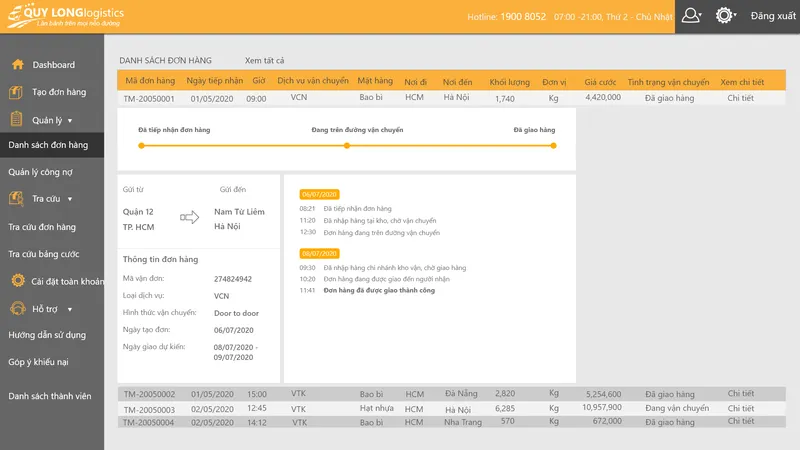The image size is (800, 450).
Task: Click hotline number 1900 8052
Action: (523, 16)
